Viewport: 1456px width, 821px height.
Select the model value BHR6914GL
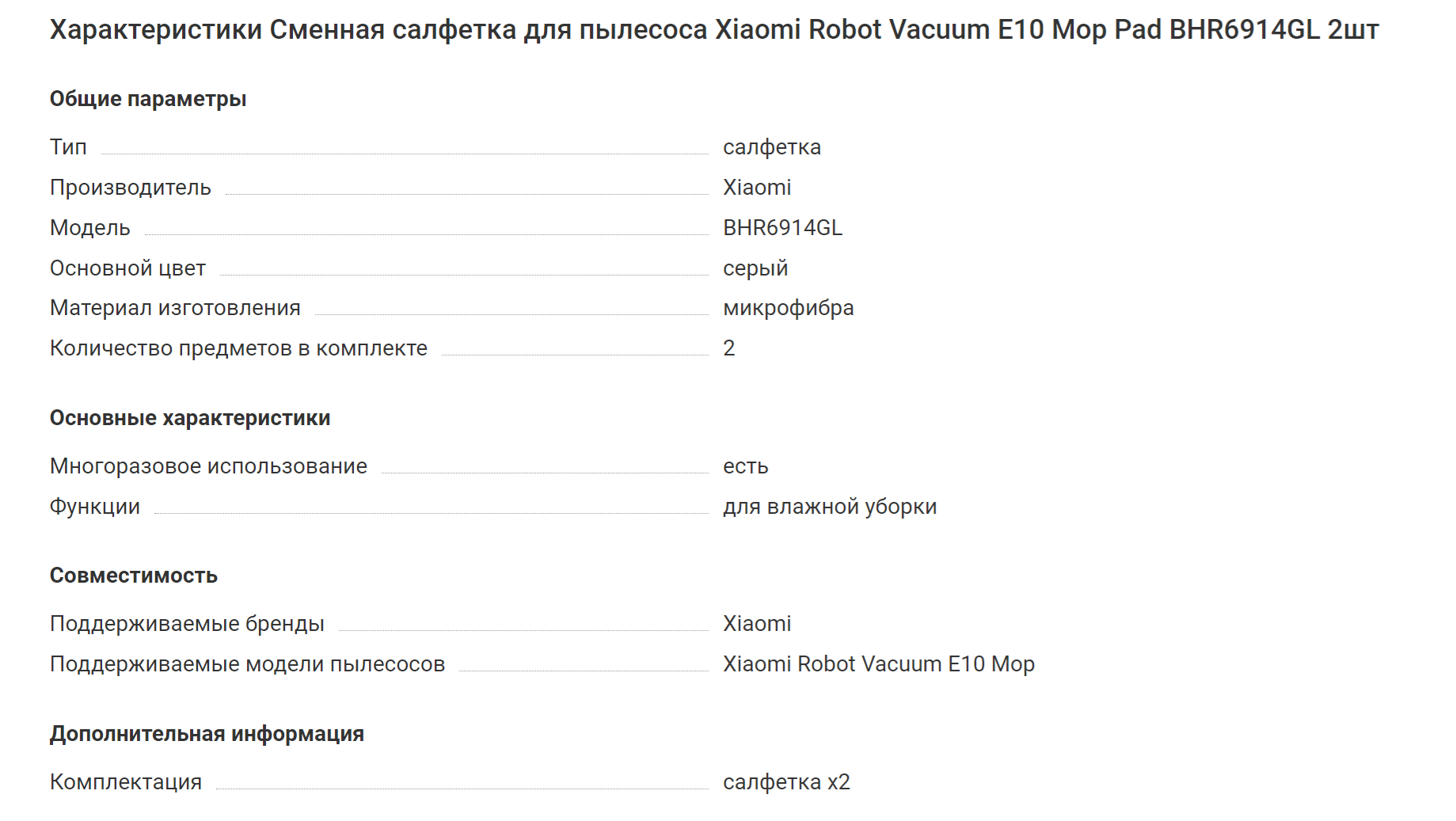(x=782, y=228)
